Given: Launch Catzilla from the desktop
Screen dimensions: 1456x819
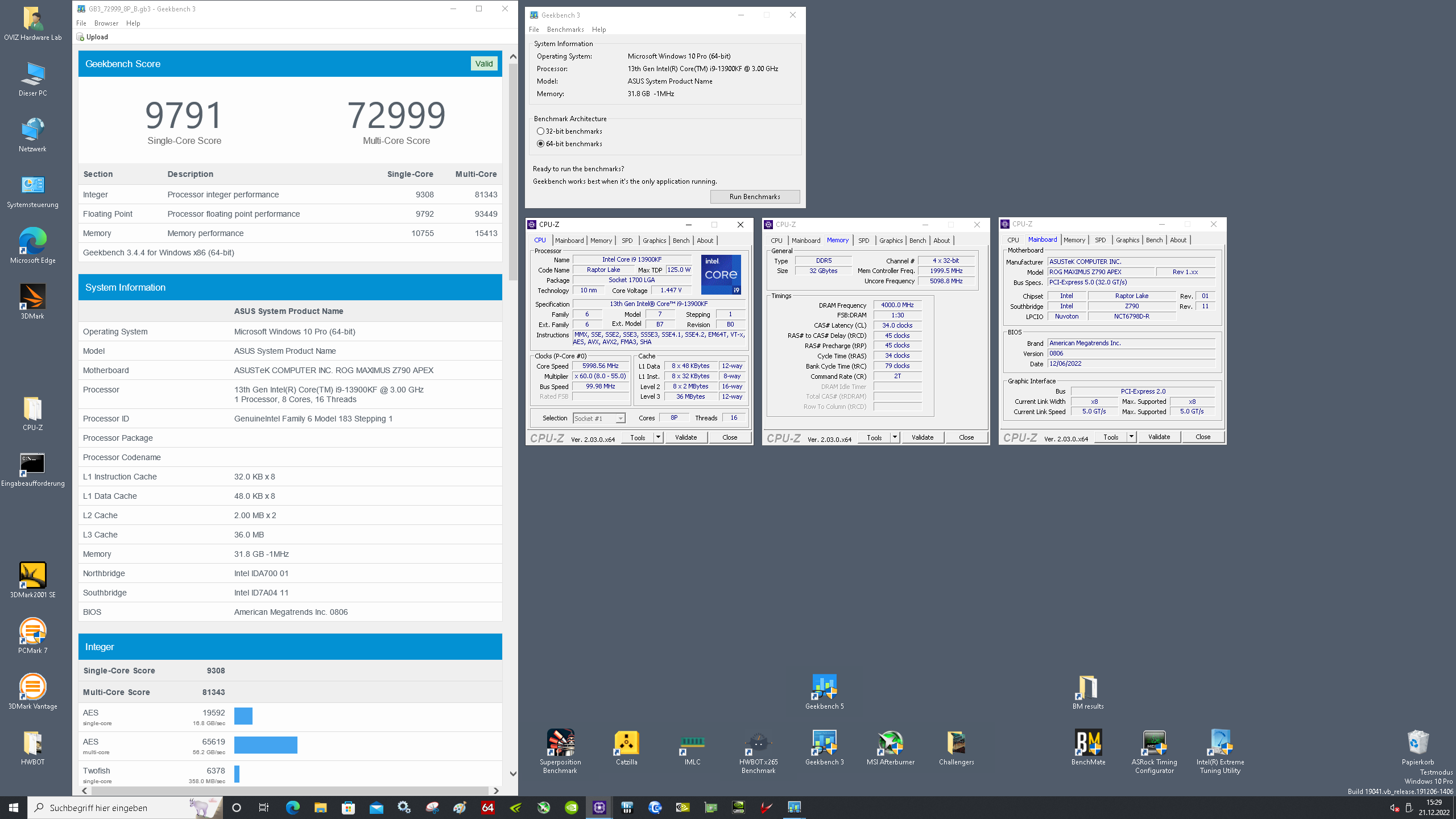Looking at the screenshot, I should click(626, 748).
